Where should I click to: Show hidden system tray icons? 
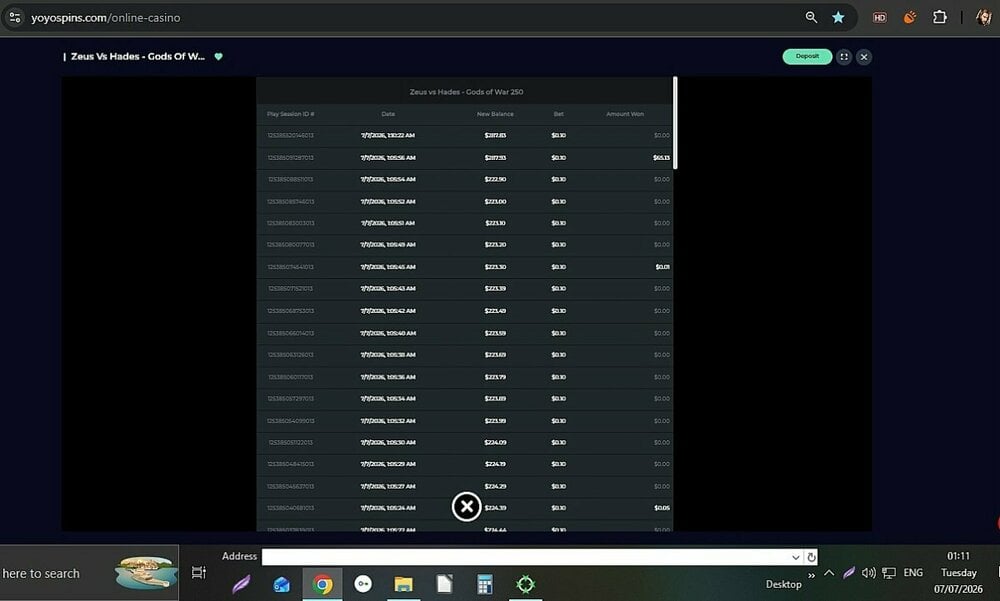[x=829, y=573]
